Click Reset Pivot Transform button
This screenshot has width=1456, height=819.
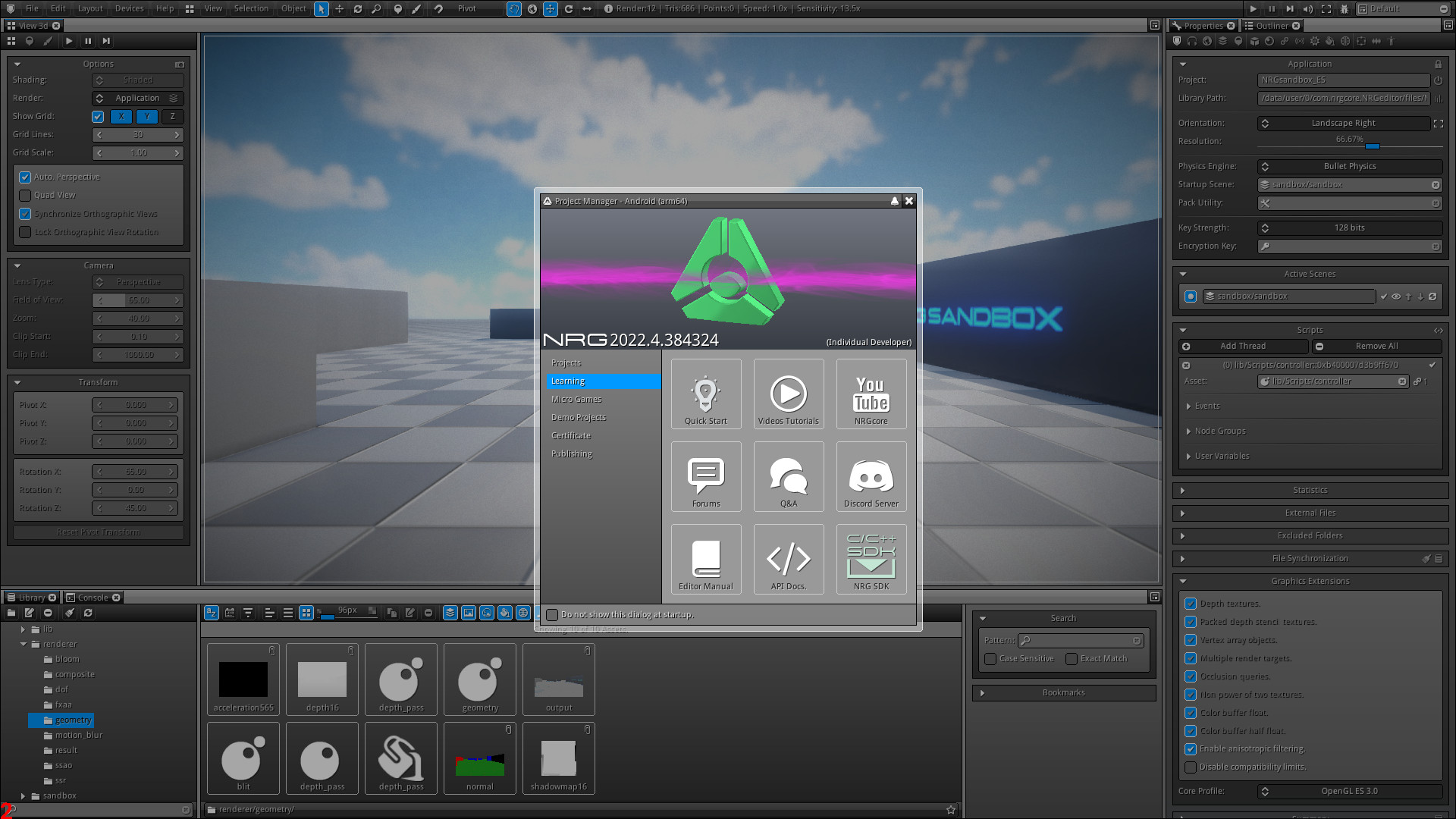click(99, 532)
